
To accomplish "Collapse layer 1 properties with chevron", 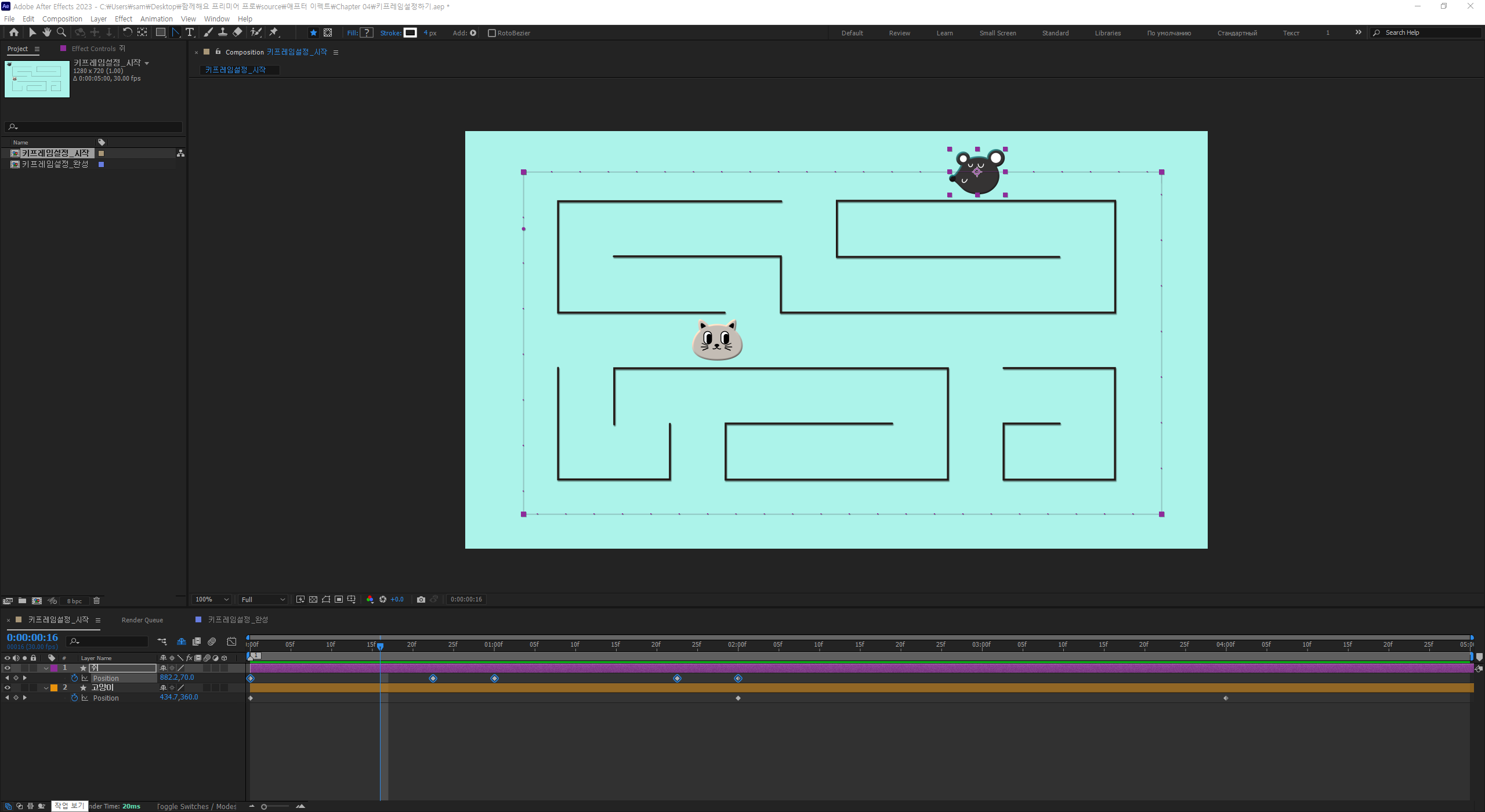I will [x=46, y=668].
